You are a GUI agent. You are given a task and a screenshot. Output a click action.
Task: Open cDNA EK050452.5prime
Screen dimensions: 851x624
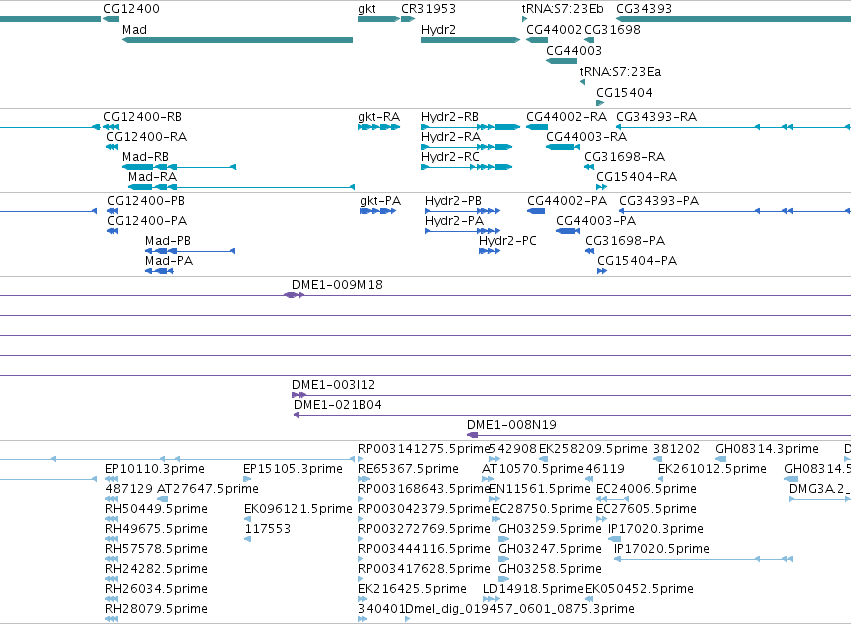click(x=639, y=589)
